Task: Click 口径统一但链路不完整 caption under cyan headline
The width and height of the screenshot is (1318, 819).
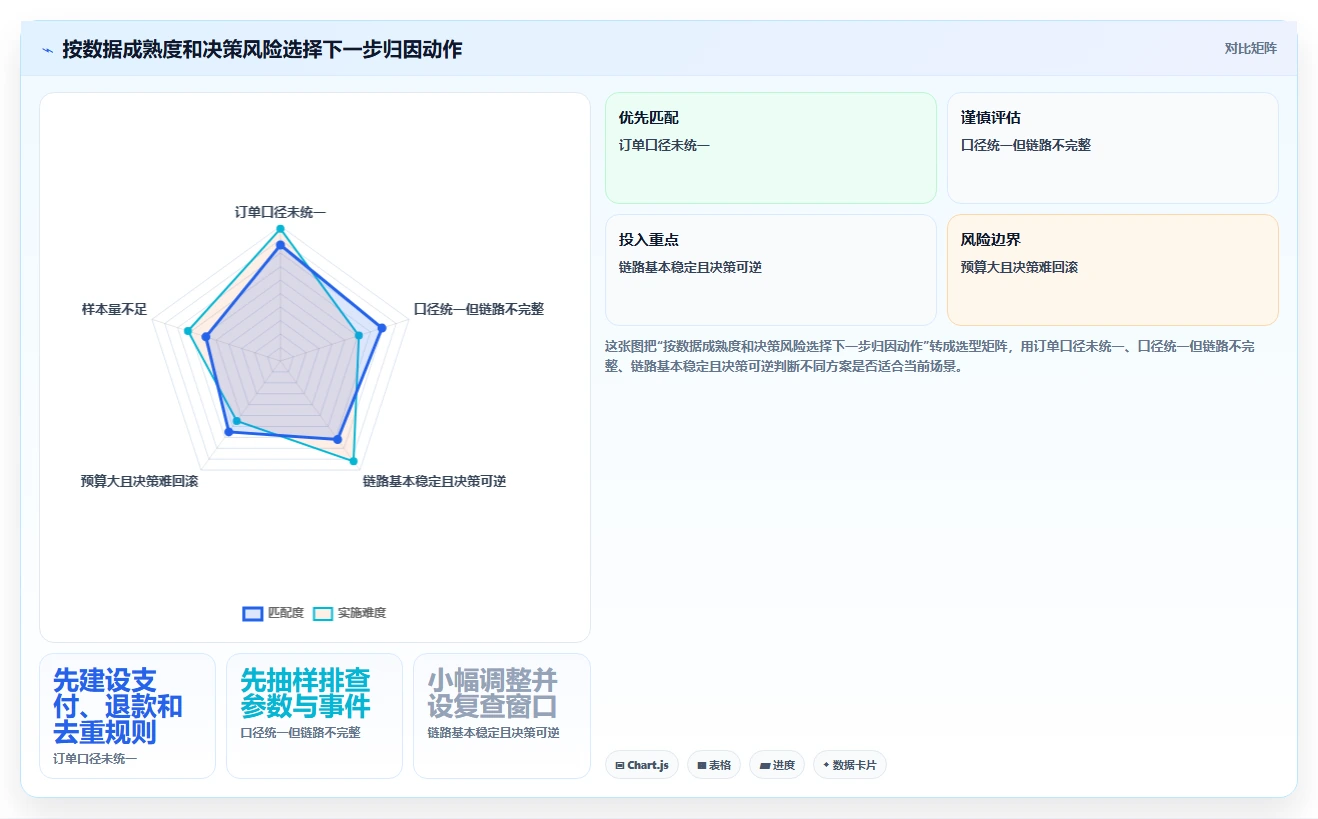Action: pos(300,732)
